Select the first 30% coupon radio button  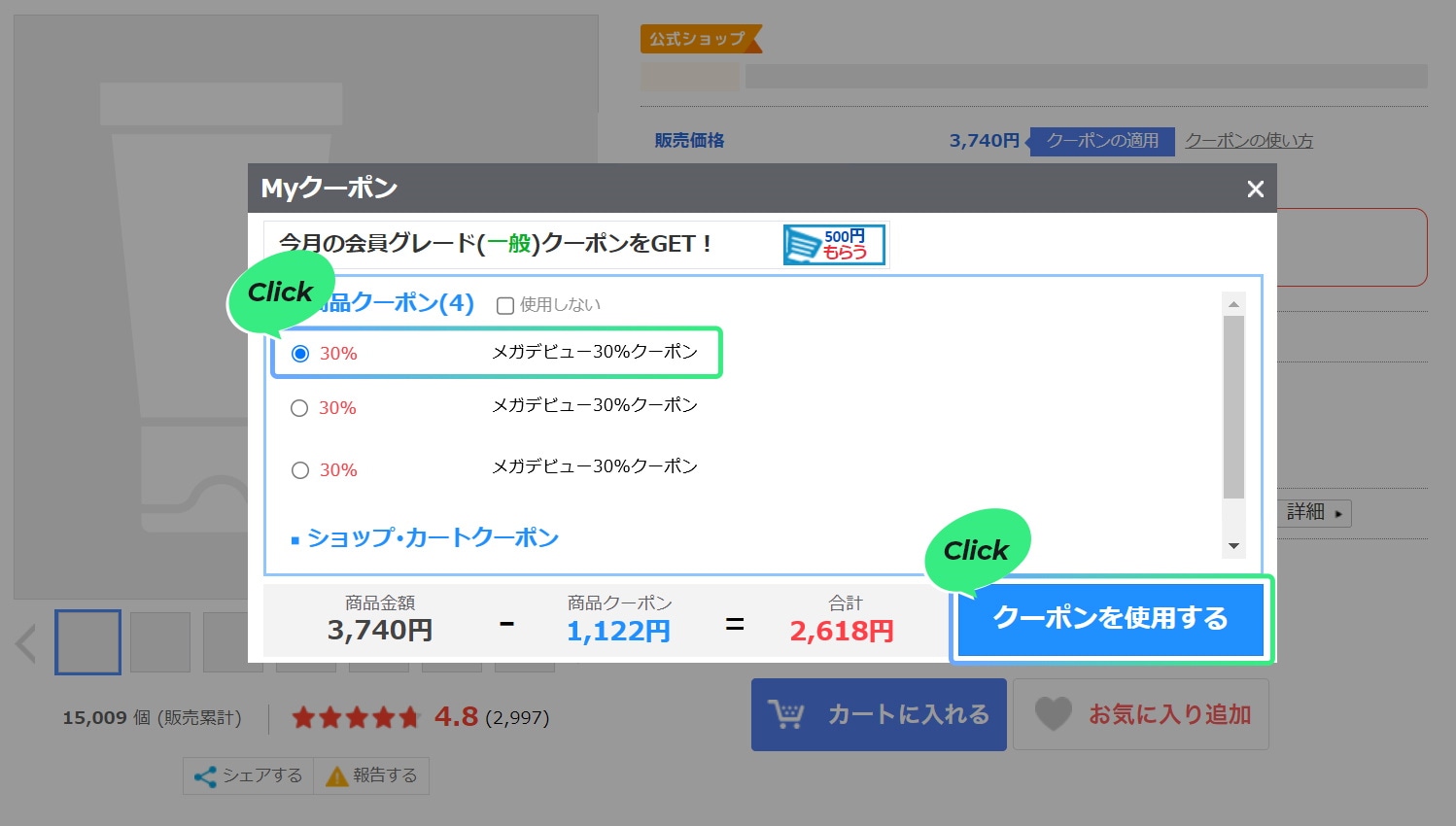click(x=300, y=354)
